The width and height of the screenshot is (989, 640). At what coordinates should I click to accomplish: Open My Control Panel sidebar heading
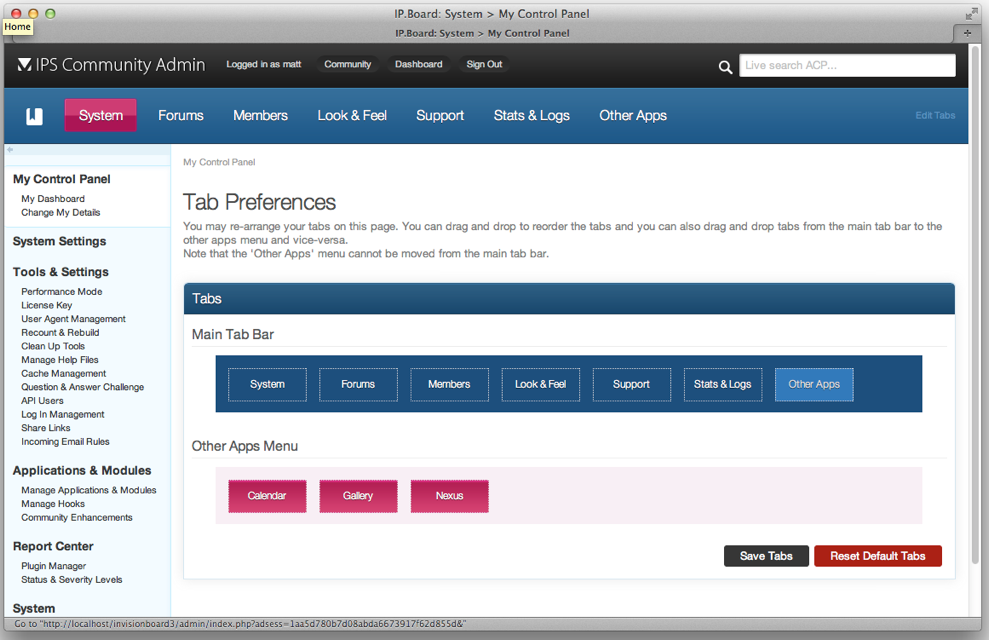(x=62, y=179)
